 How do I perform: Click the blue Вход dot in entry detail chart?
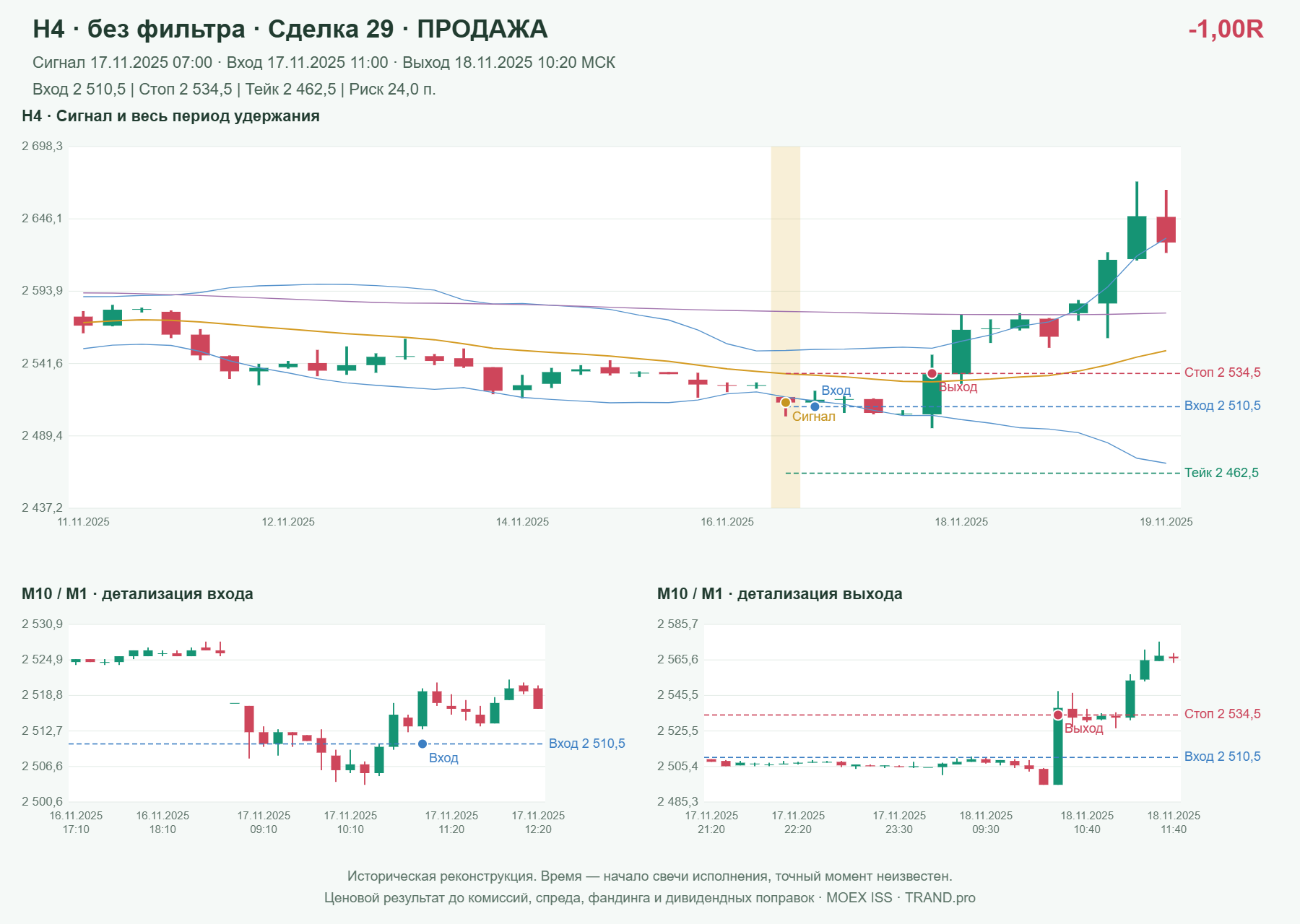[422, 744]
